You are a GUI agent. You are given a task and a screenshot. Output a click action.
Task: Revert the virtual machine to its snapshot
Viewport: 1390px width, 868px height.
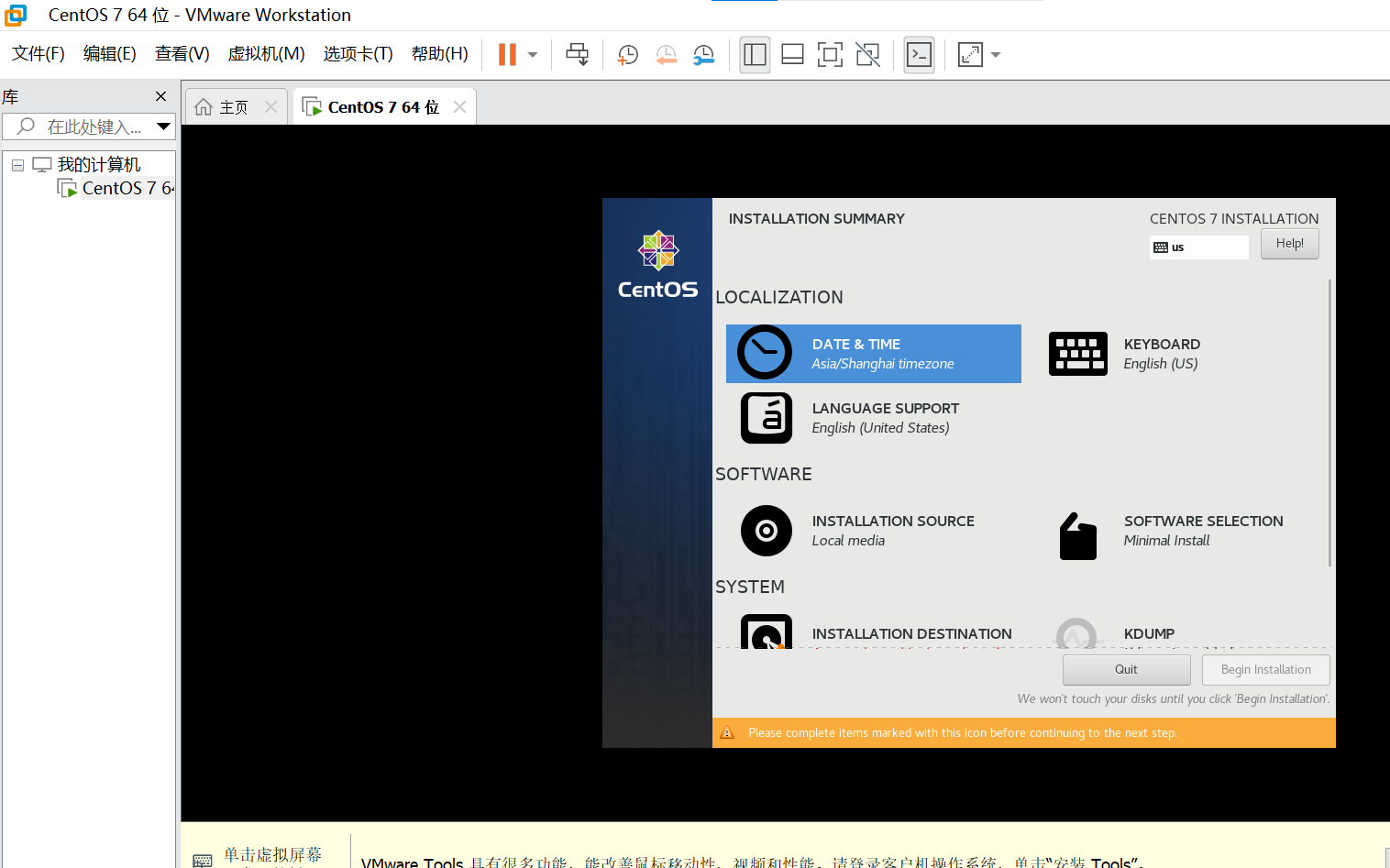(x=666, y=55)
